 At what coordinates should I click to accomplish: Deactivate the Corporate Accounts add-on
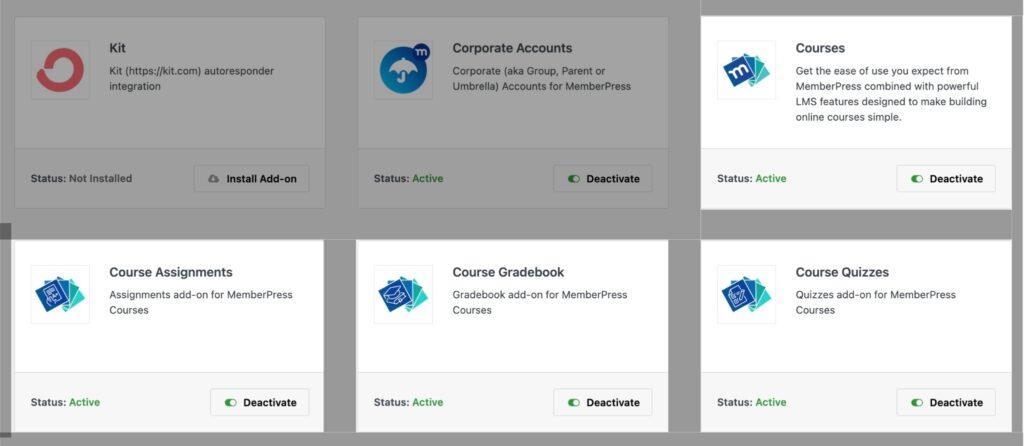[603, 179]
